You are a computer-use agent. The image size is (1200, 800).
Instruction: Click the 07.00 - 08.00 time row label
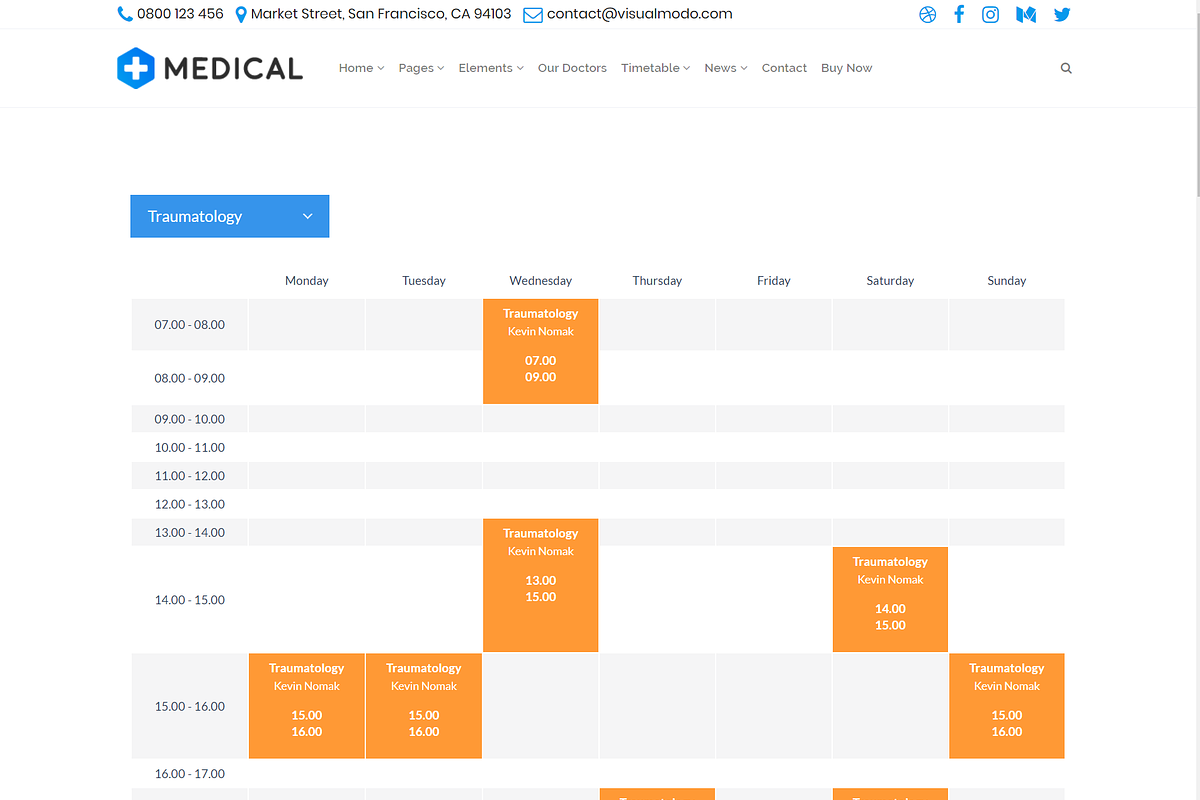click(x=190, y=325)
